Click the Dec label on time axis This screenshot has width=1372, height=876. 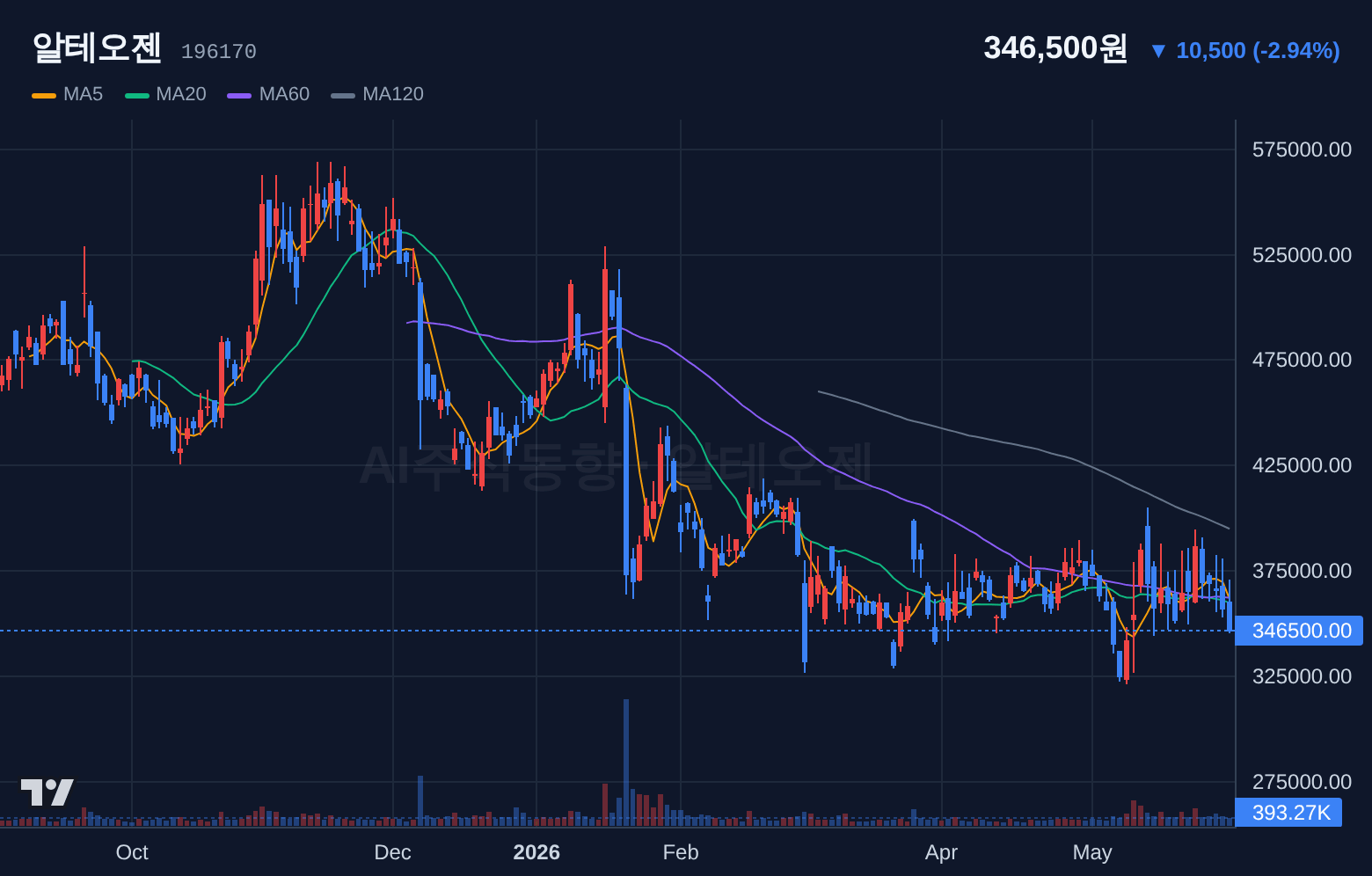click(x=392, y=852)
